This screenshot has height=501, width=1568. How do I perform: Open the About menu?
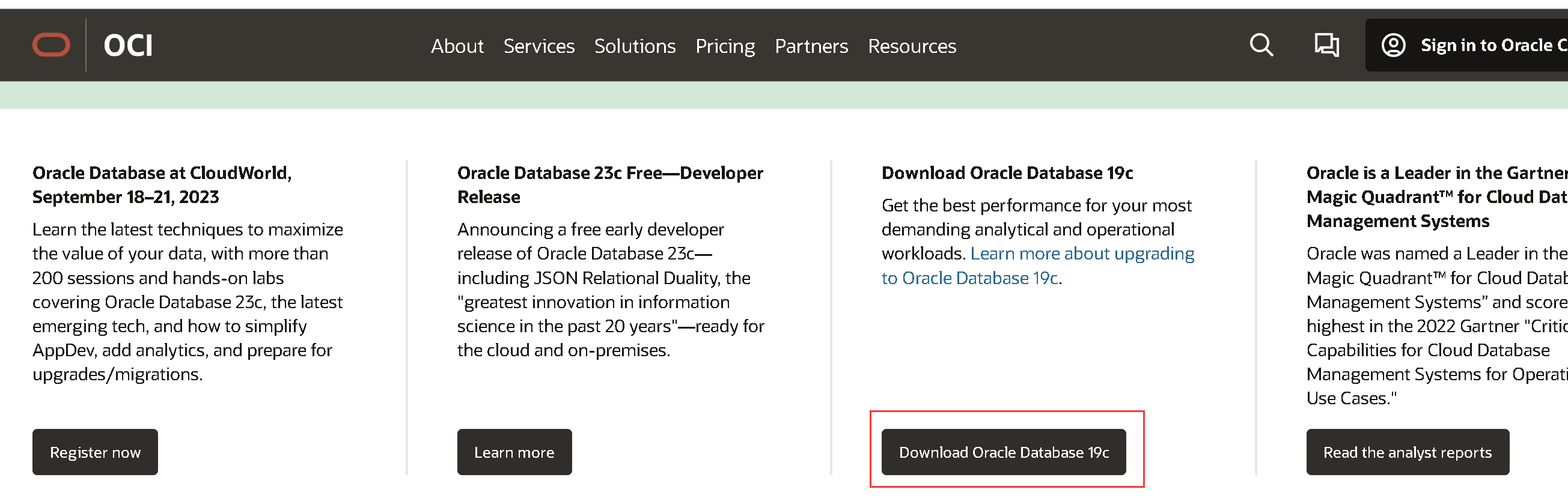coord(457,46)
